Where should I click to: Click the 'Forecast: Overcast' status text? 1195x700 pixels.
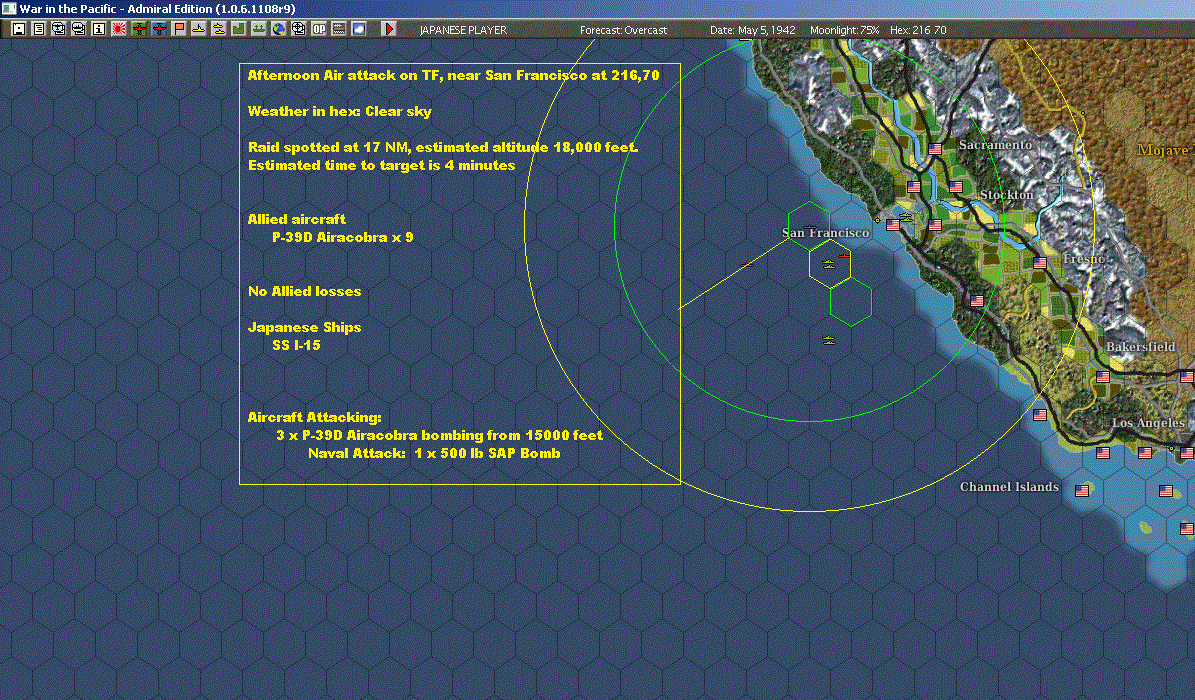pos(623,30)
